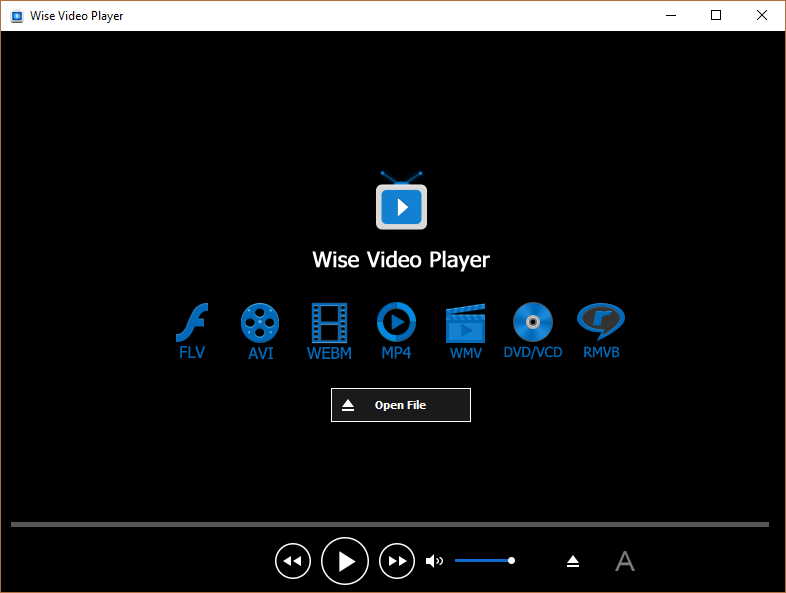Start playback with the Play button
The height and width of the screenshot is (593, 786).
pos(345,561)
